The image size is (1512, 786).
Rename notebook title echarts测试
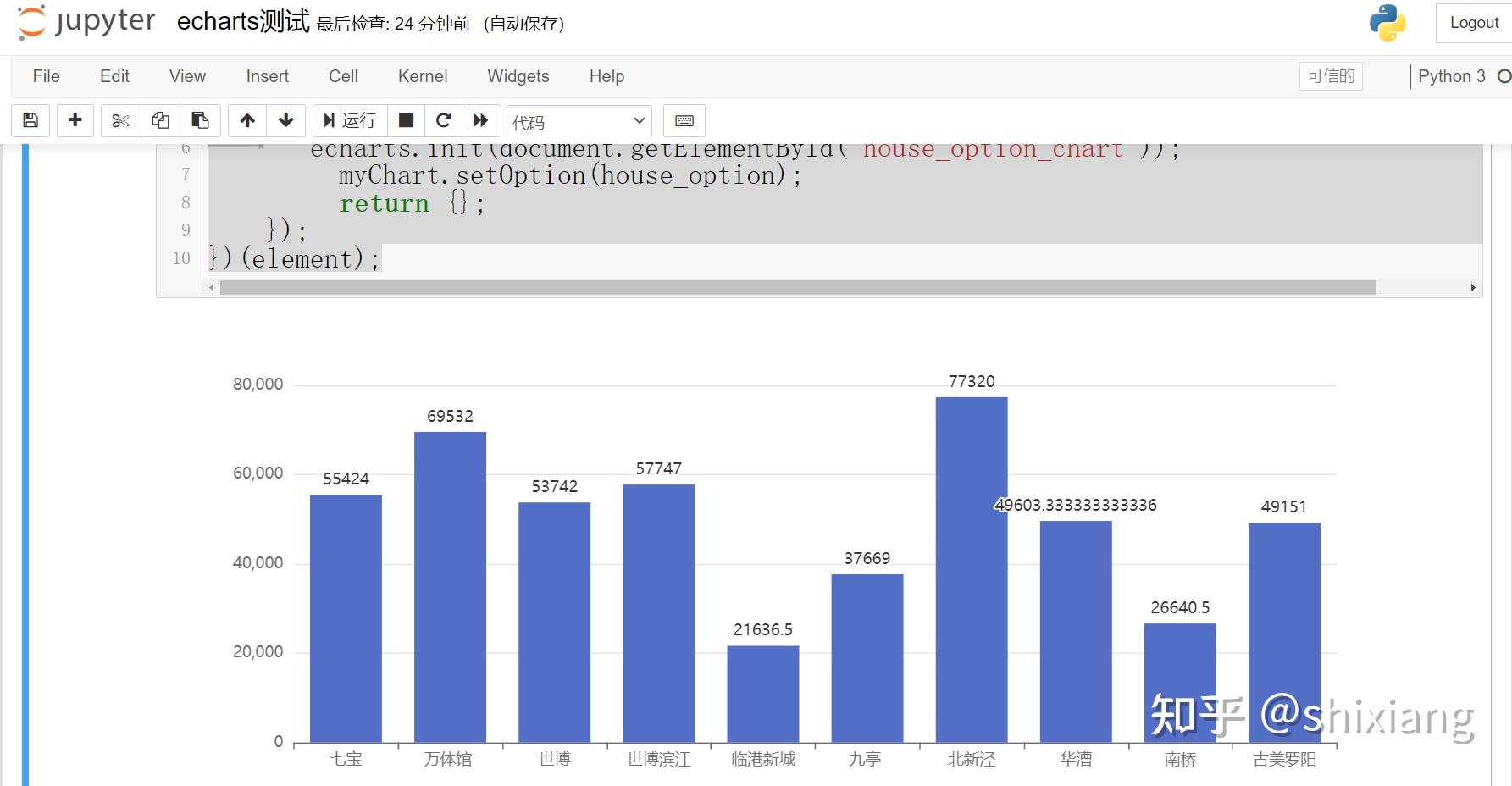(243, 21)
